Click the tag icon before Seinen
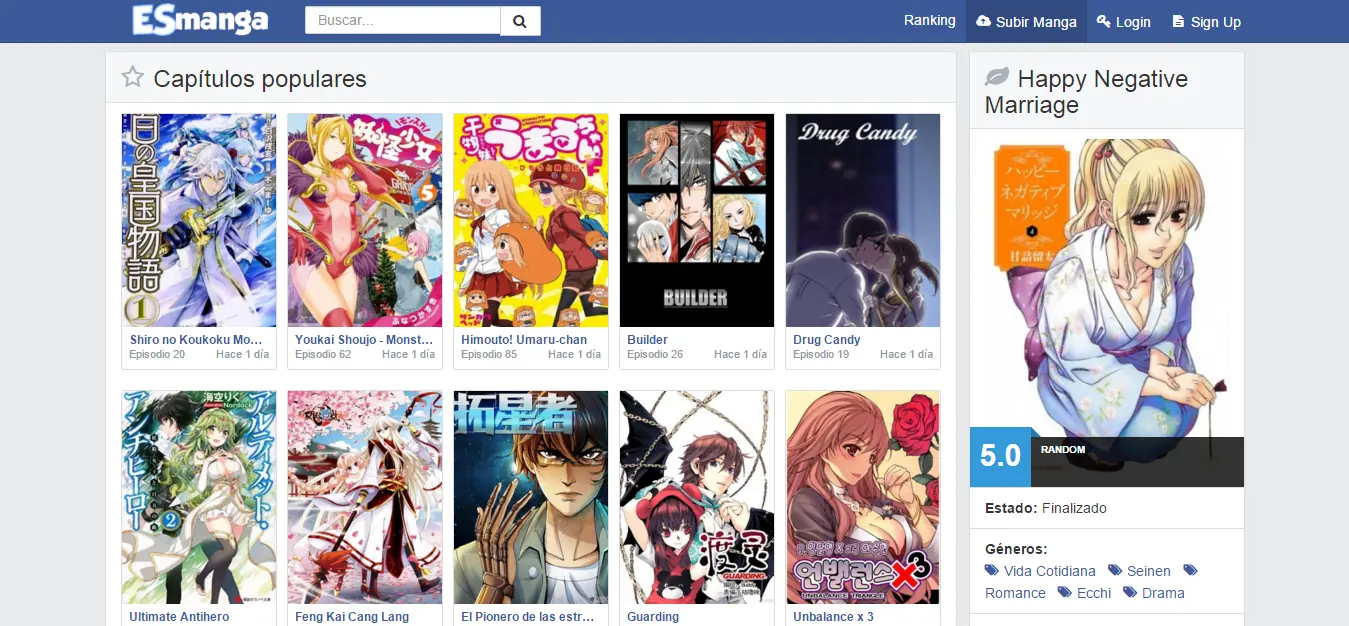Viewport: 1349px width, 626px height. 1115,571
